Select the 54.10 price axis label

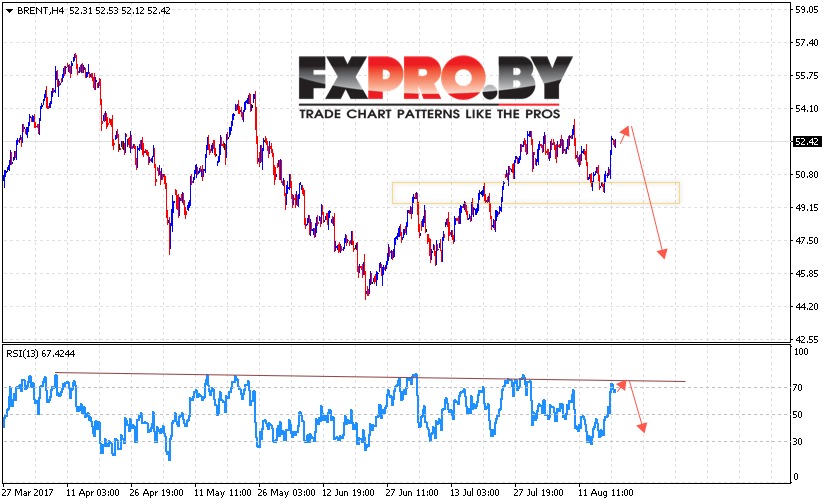coord(807,109)
